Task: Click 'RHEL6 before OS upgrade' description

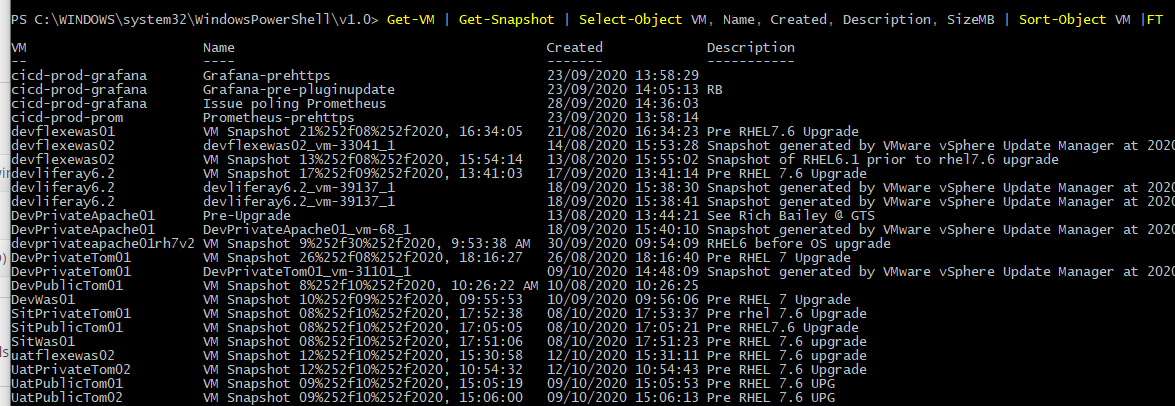Action: click(x=799, y=243)
